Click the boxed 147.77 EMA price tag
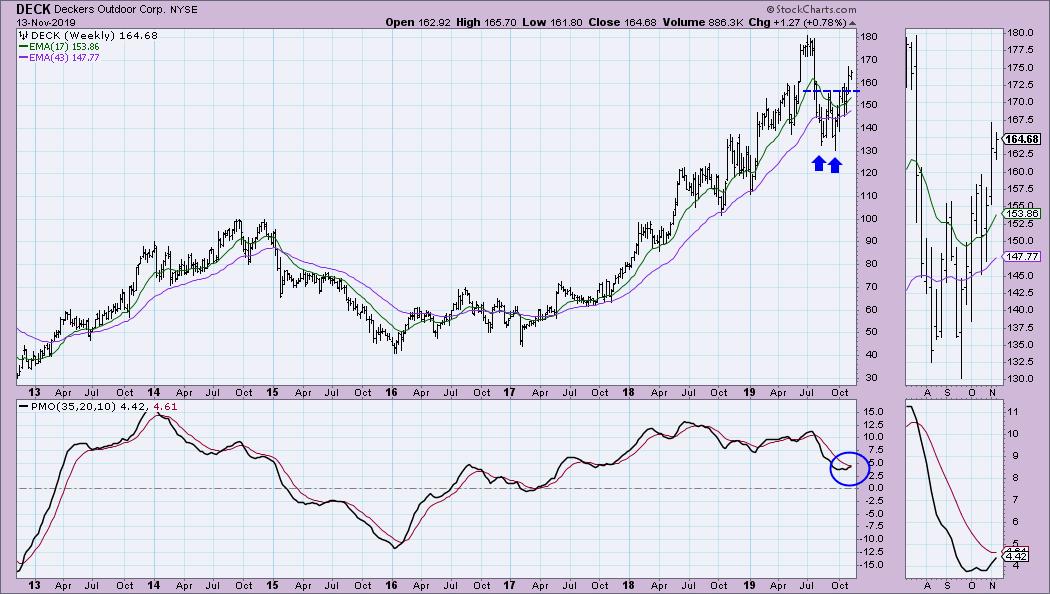Image resolution: width=1050 pixels, height=594 pixels. tap(1023, 256)
